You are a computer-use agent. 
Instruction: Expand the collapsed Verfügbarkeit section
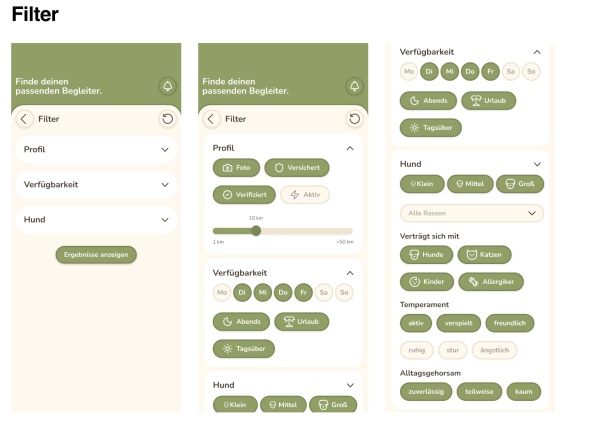[x=96, y=185]
